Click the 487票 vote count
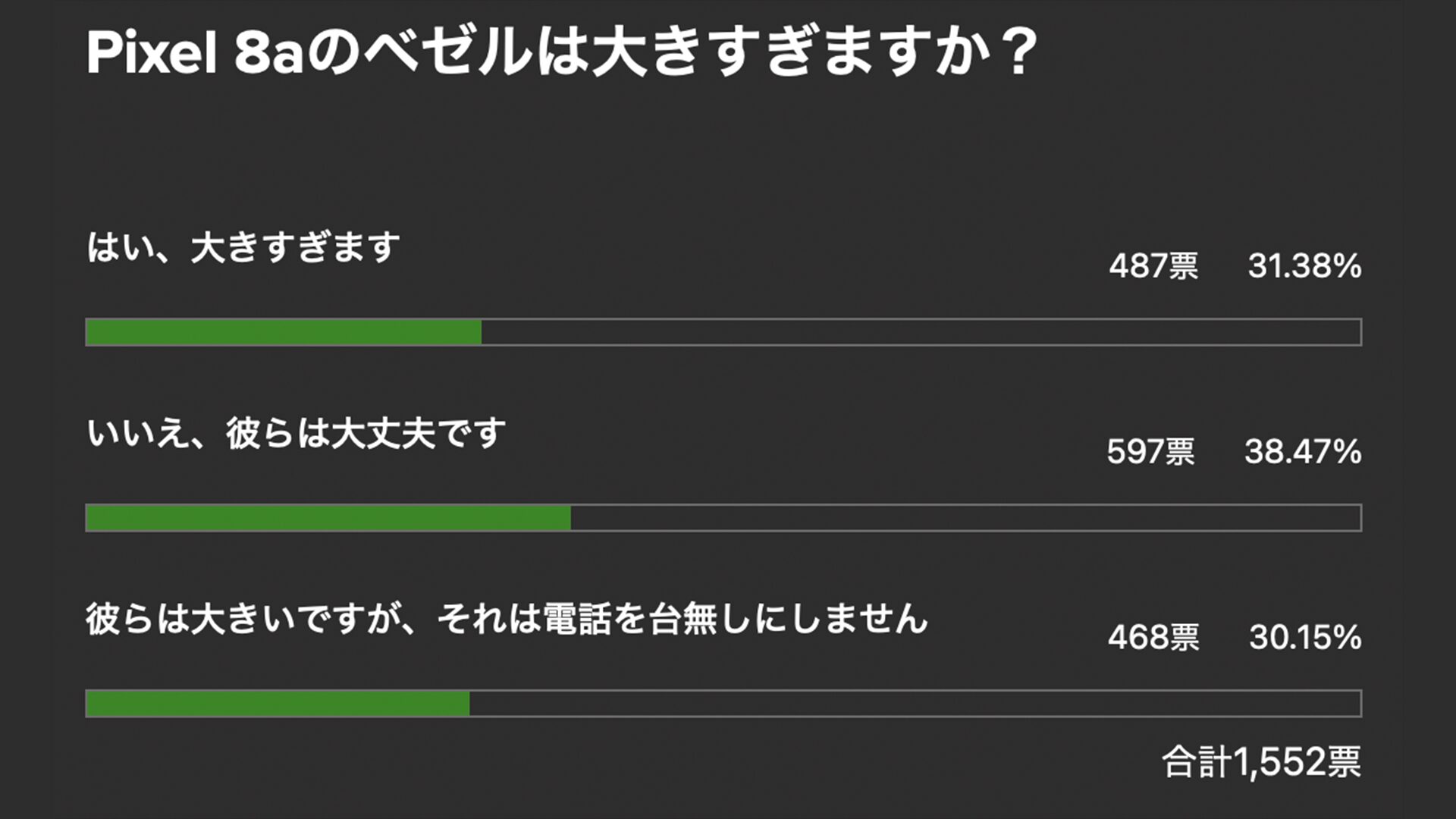The width and height of the screenshot is (1456, 819). click(1153, 266)
